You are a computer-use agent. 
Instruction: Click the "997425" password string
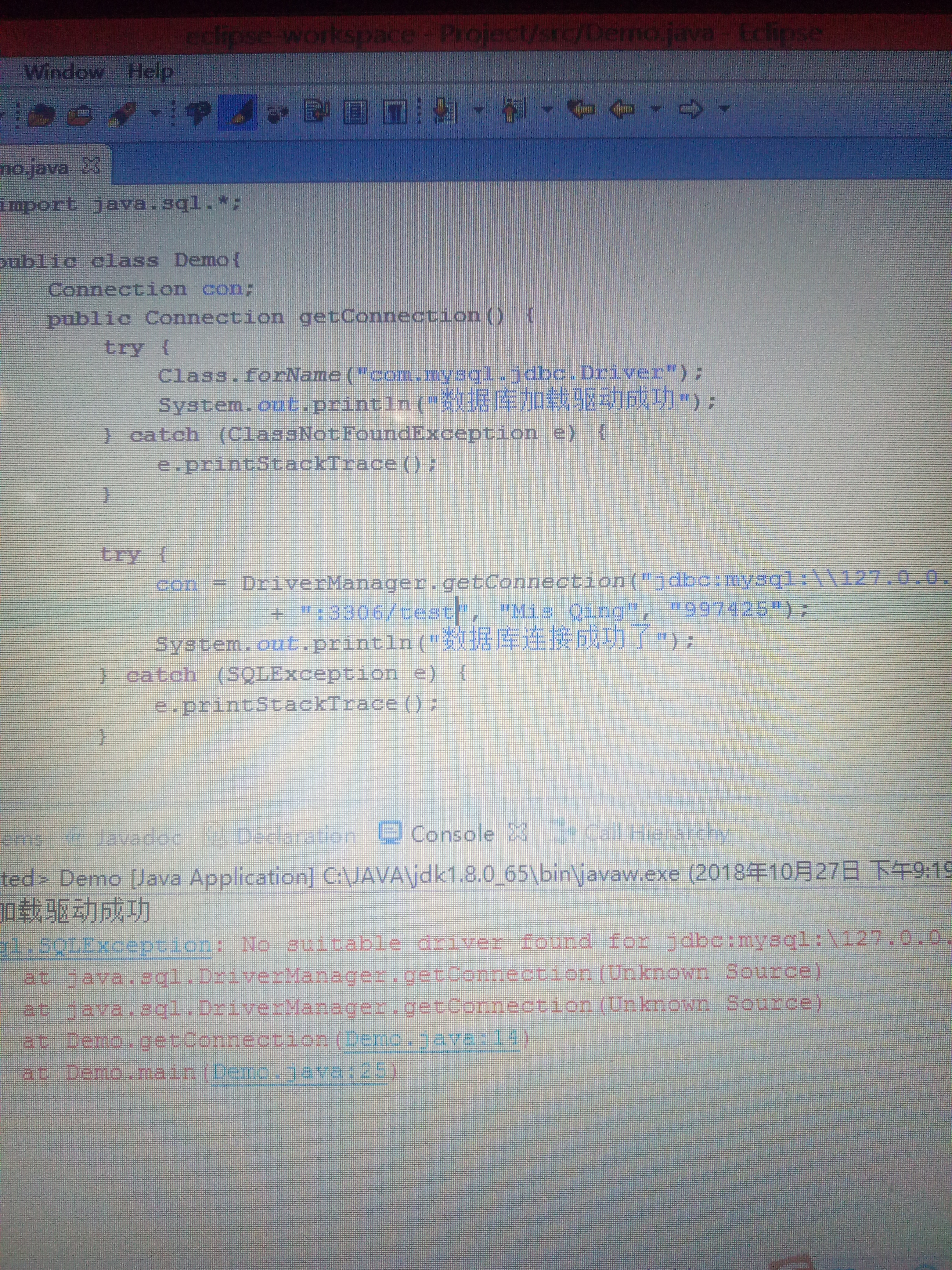pyautogui.click(x=725, y=609)
